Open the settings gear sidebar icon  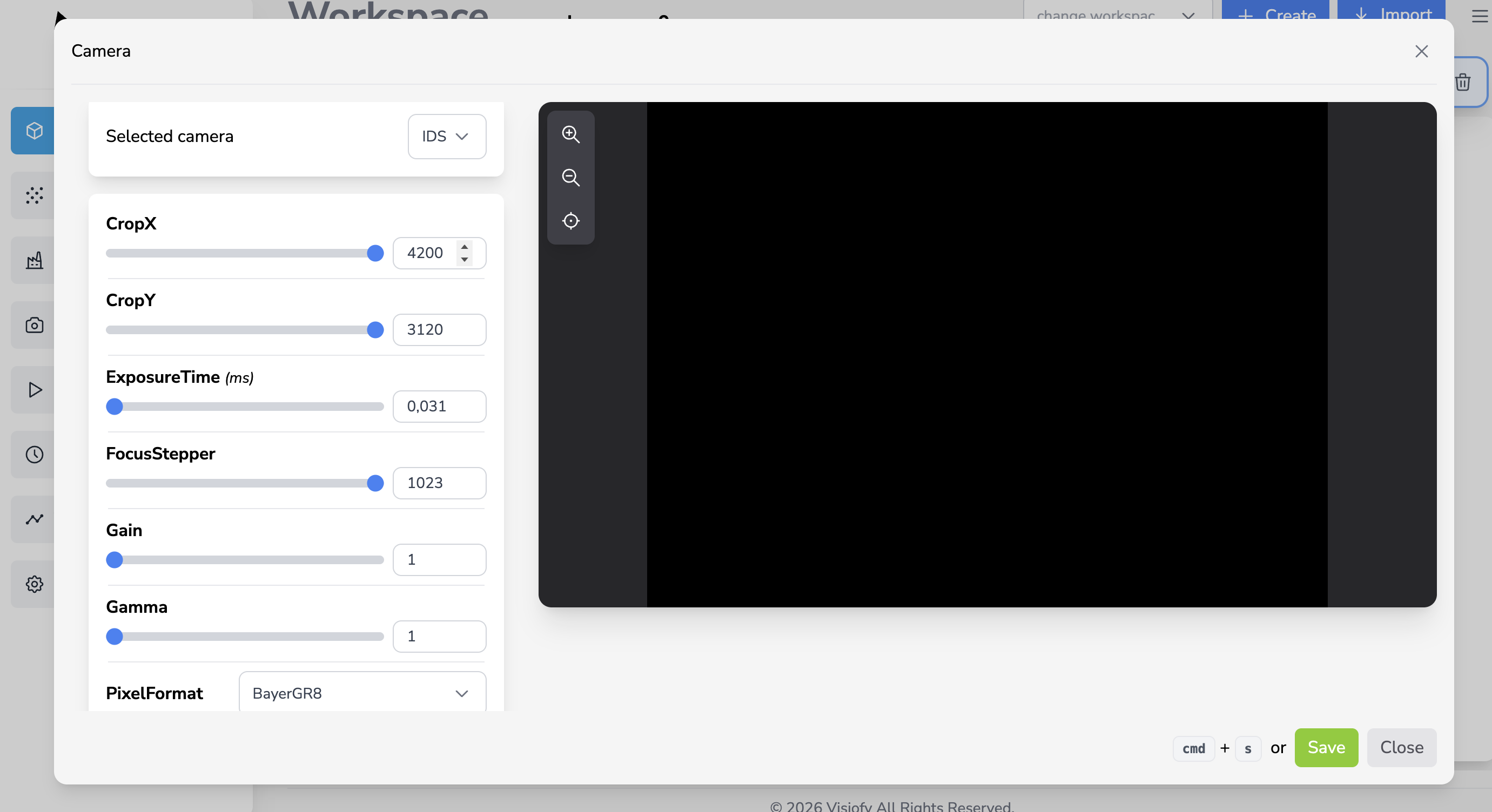click(33, 584)
